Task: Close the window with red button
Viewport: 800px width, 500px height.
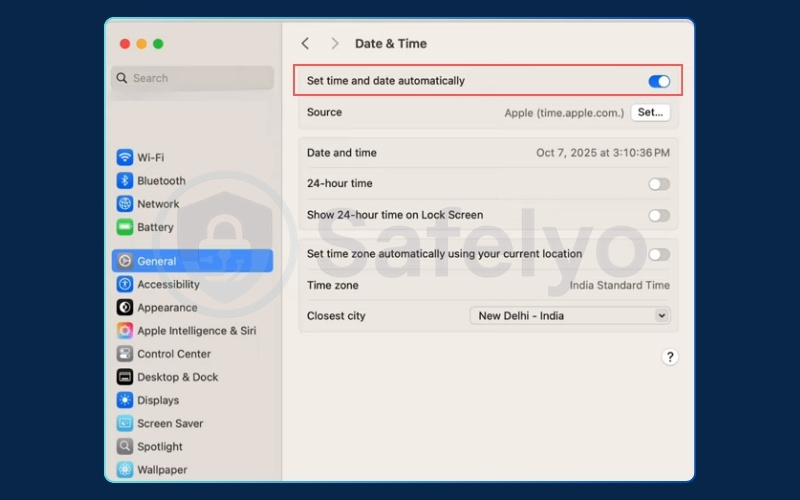Action: 125,44
